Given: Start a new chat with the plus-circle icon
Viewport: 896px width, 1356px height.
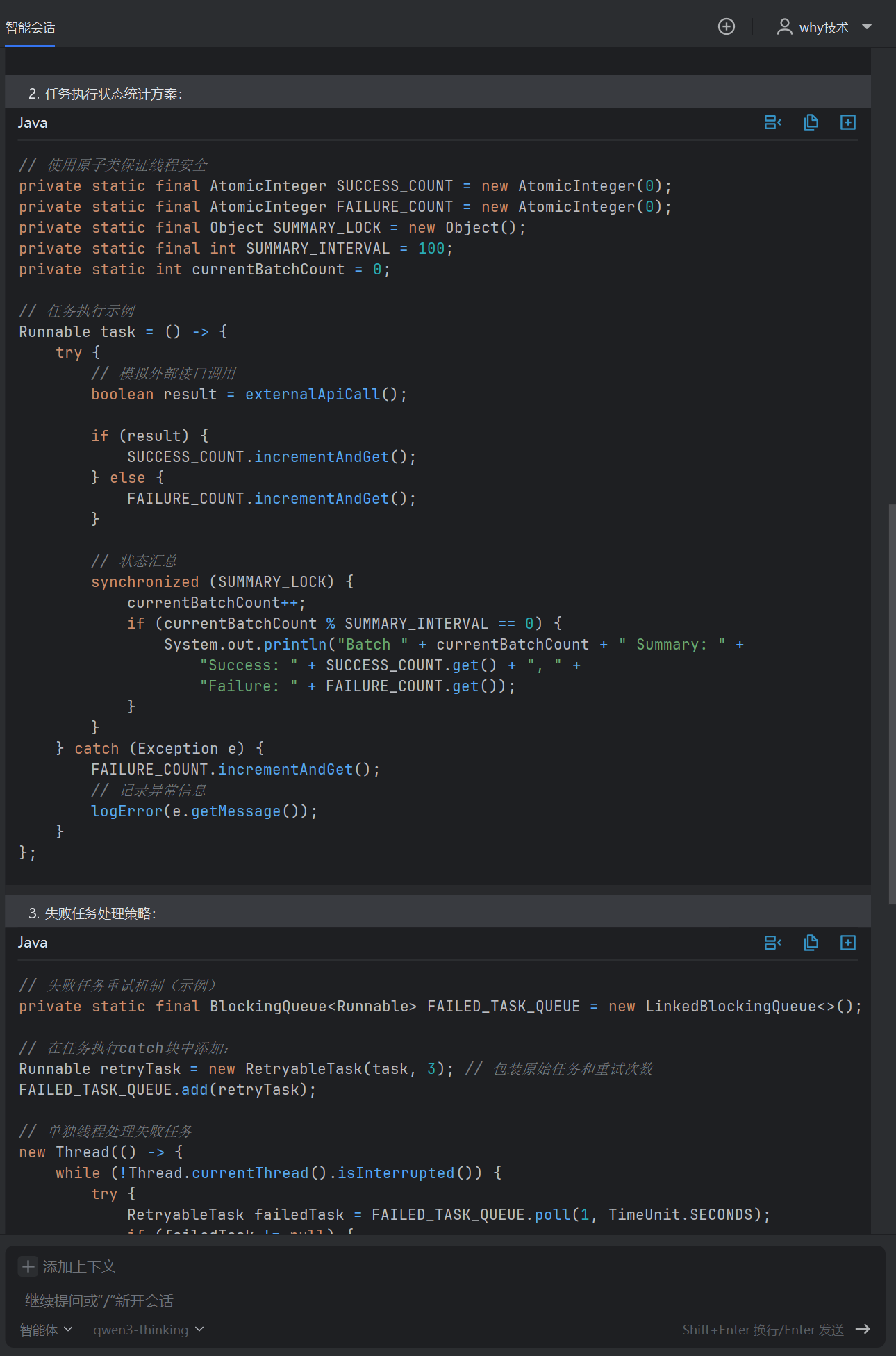Looking at the screenshot, I should click(x=726, y=26).
